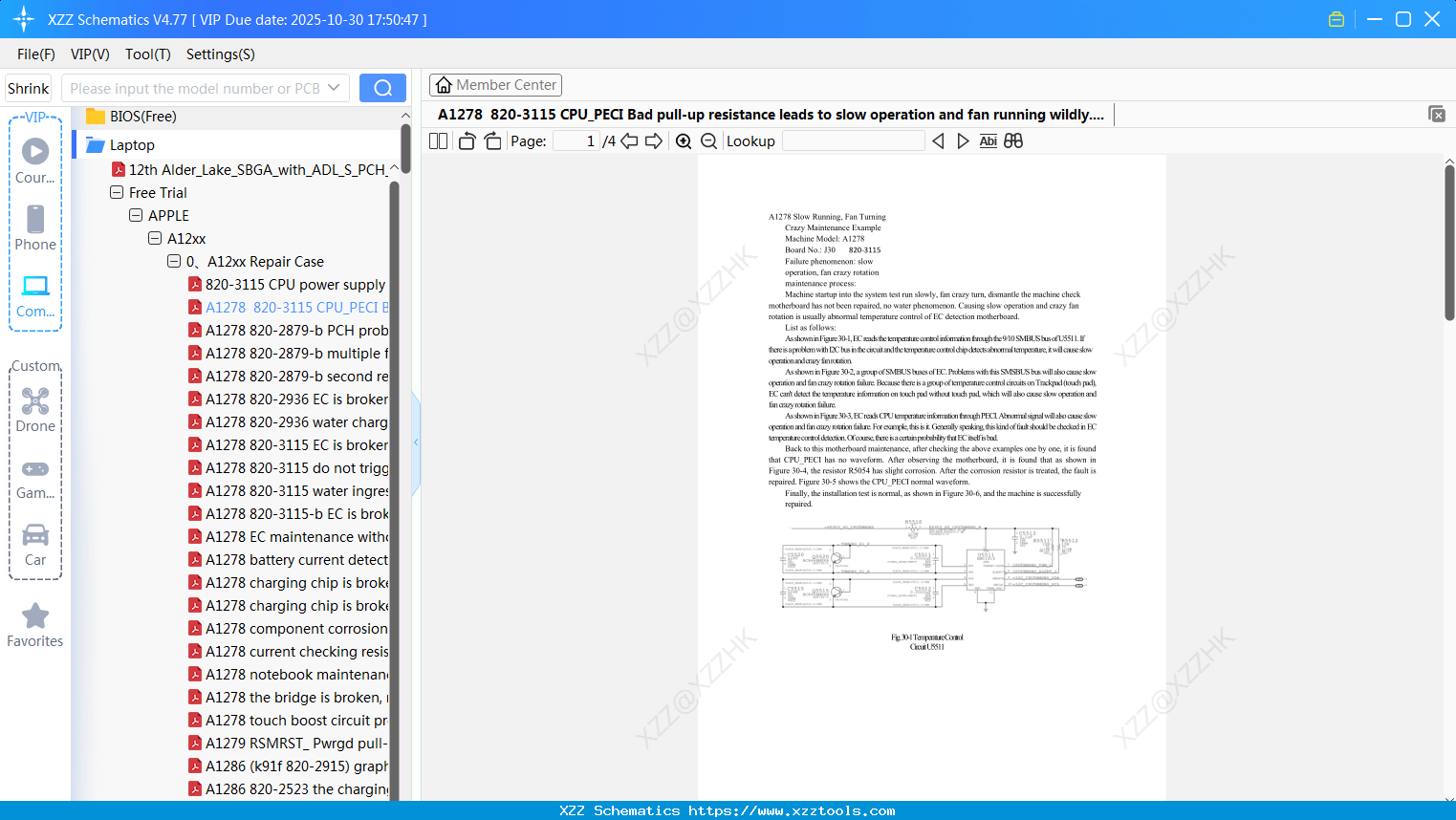Open A1278 820-2936 water charge file
The width and height of the screenshot is (1456, 820).
tap(288, 421)
